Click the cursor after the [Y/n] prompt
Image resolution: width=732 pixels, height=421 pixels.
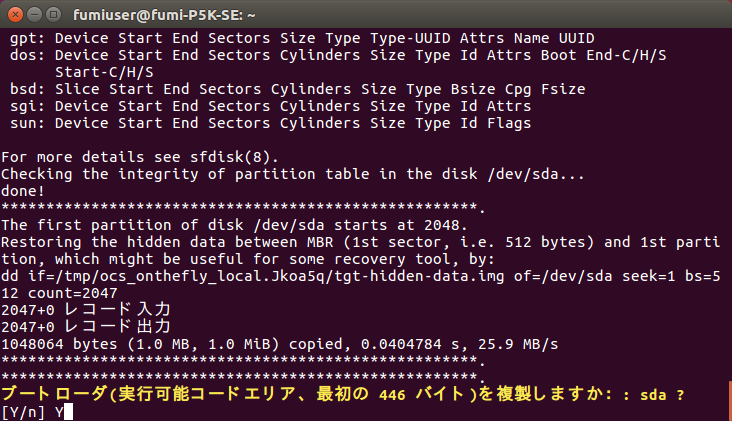68,412
